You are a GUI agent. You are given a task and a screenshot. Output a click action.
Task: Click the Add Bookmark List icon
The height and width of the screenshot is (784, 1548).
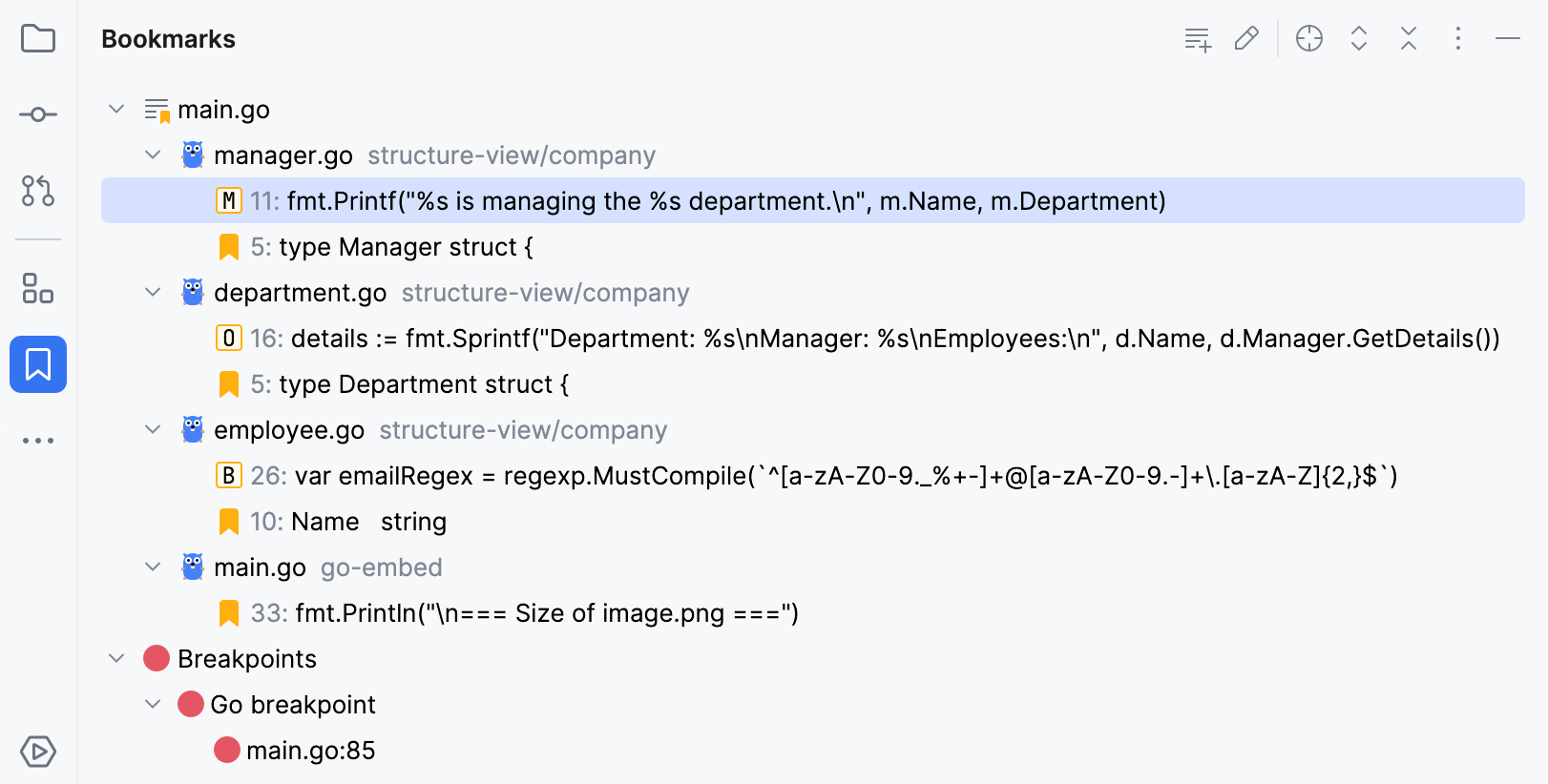click(x=1198, y=39)
